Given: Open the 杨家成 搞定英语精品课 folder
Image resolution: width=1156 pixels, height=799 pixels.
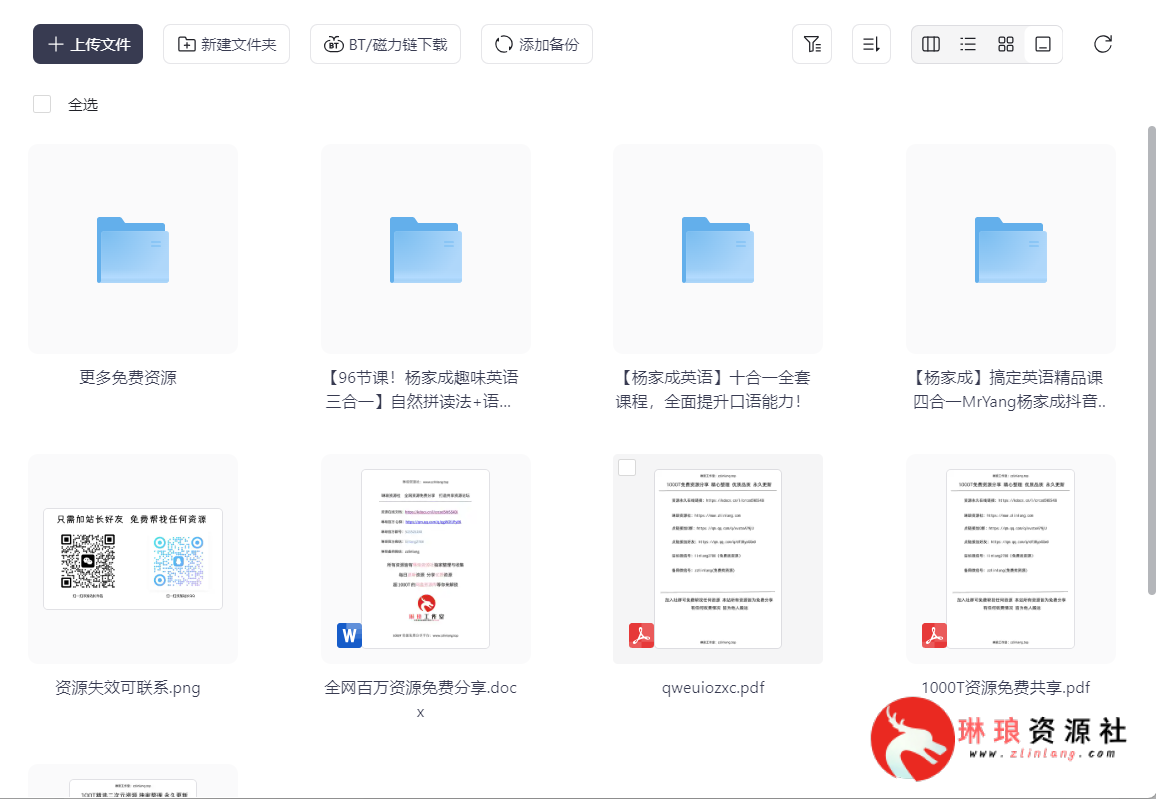Looking at the screenshot, I should pos(1011,249).
